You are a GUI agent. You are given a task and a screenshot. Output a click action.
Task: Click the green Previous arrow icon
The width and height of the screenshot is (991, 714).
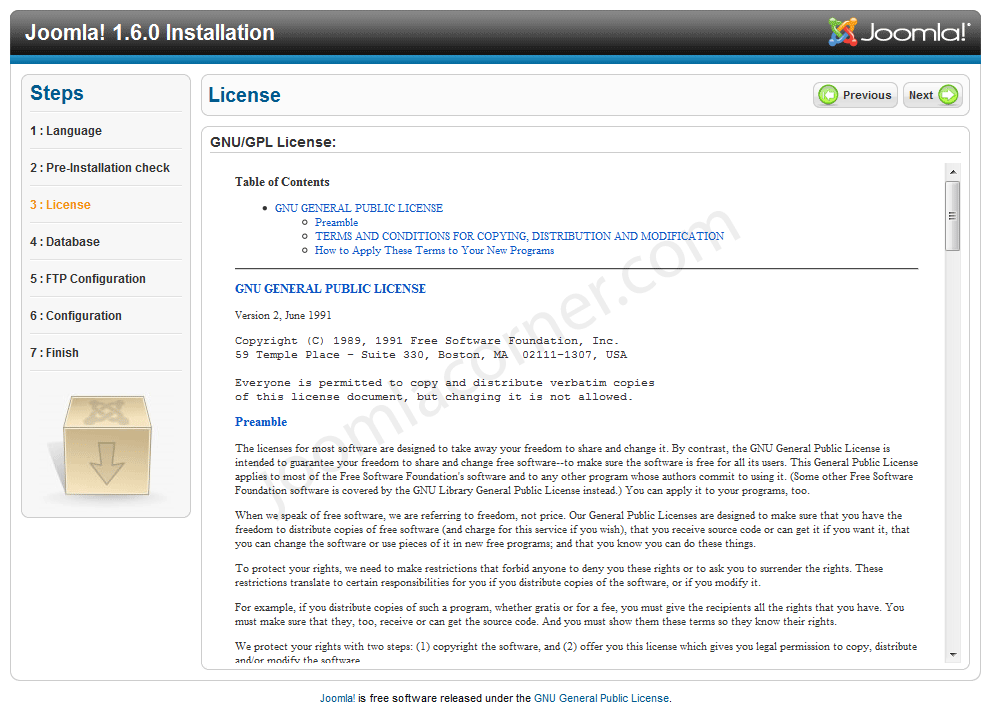827,95
